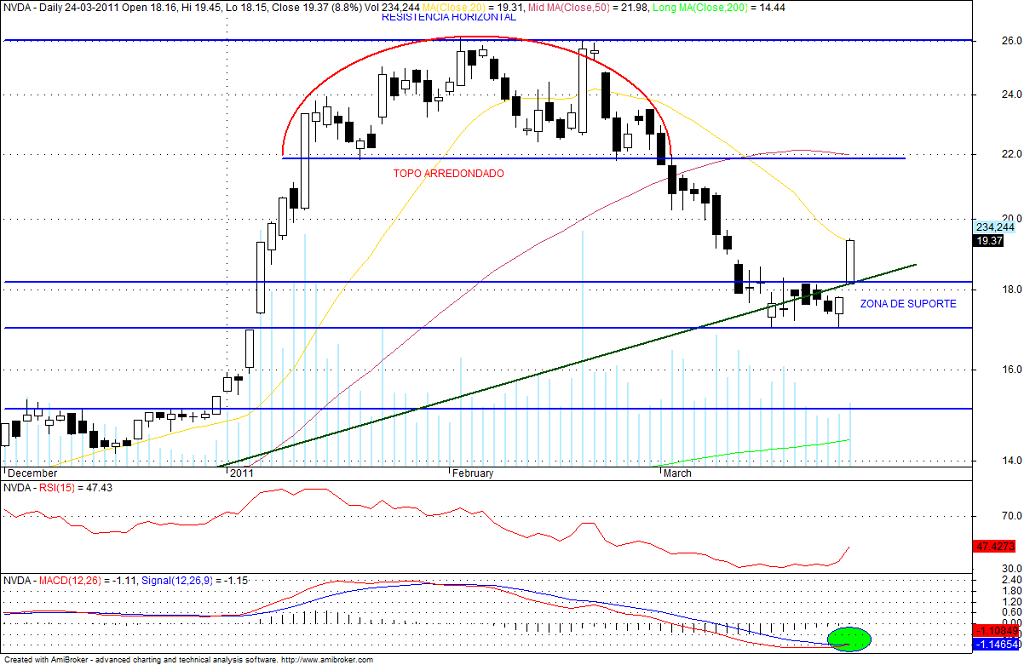Click the 22.0 price axis label
Viewport: 1024px width, 665px height.
tap(1011, 154)
